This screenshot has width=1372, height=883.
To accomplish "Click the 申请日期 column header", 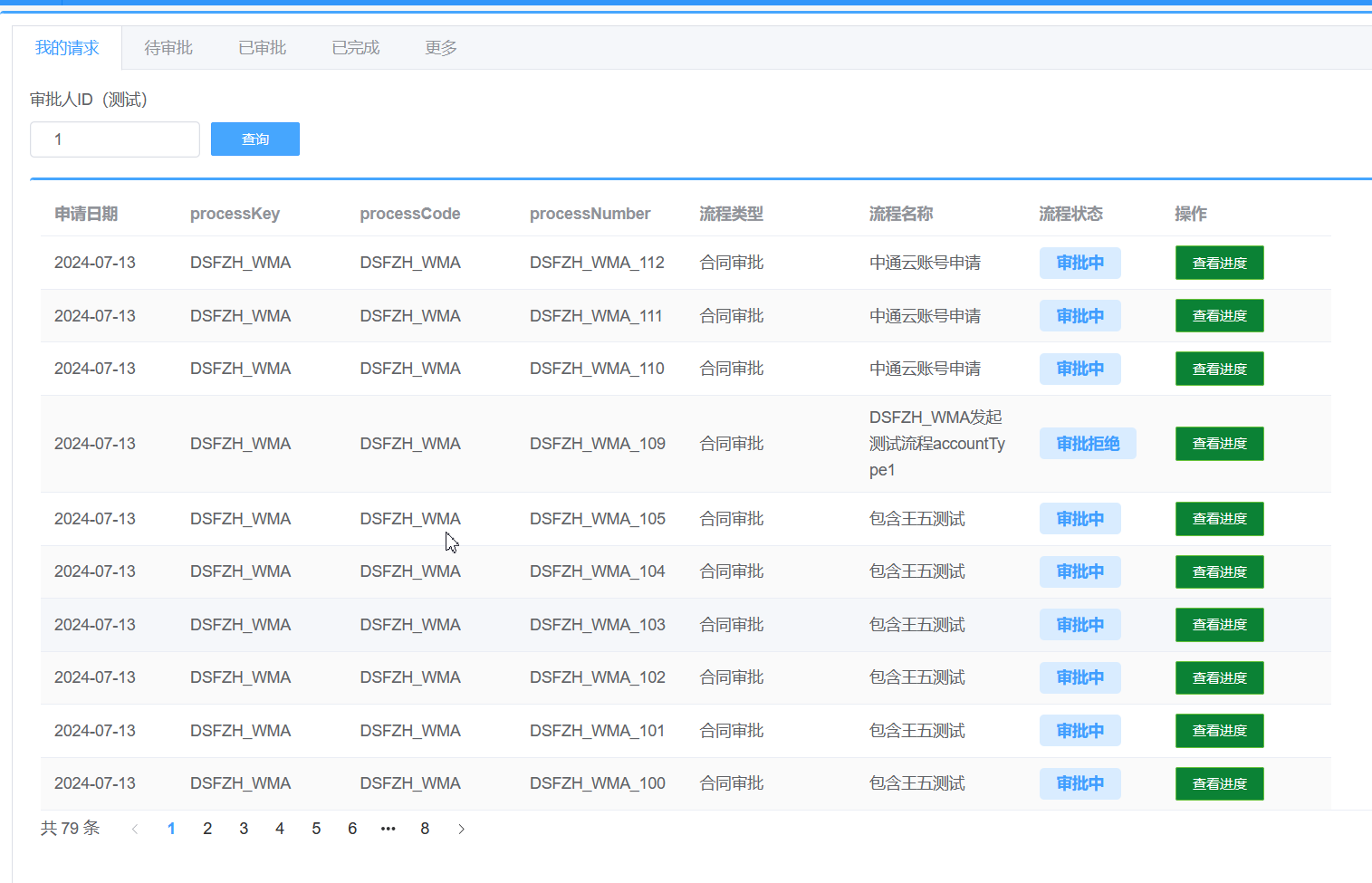I will point(86,214).
